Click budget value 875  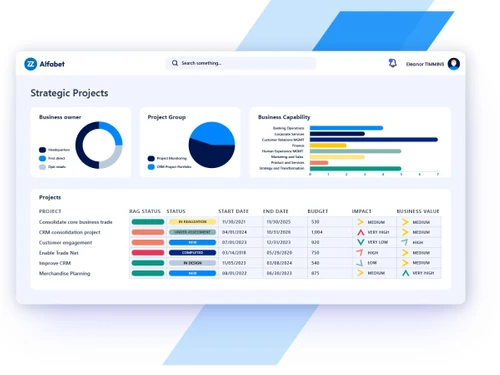315,273
